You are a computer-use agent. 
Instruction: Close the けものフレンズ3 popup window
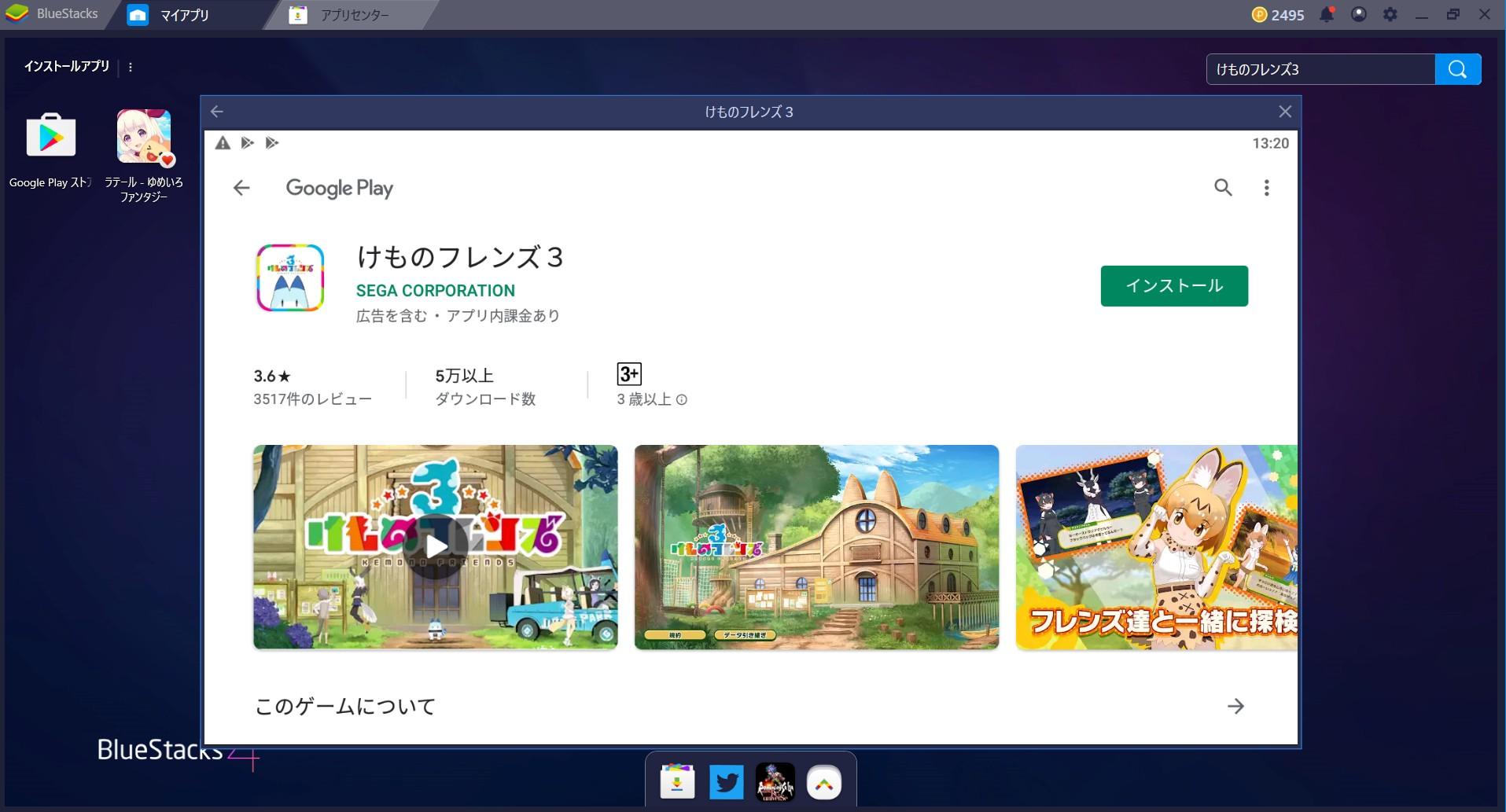pos(1285,112)
